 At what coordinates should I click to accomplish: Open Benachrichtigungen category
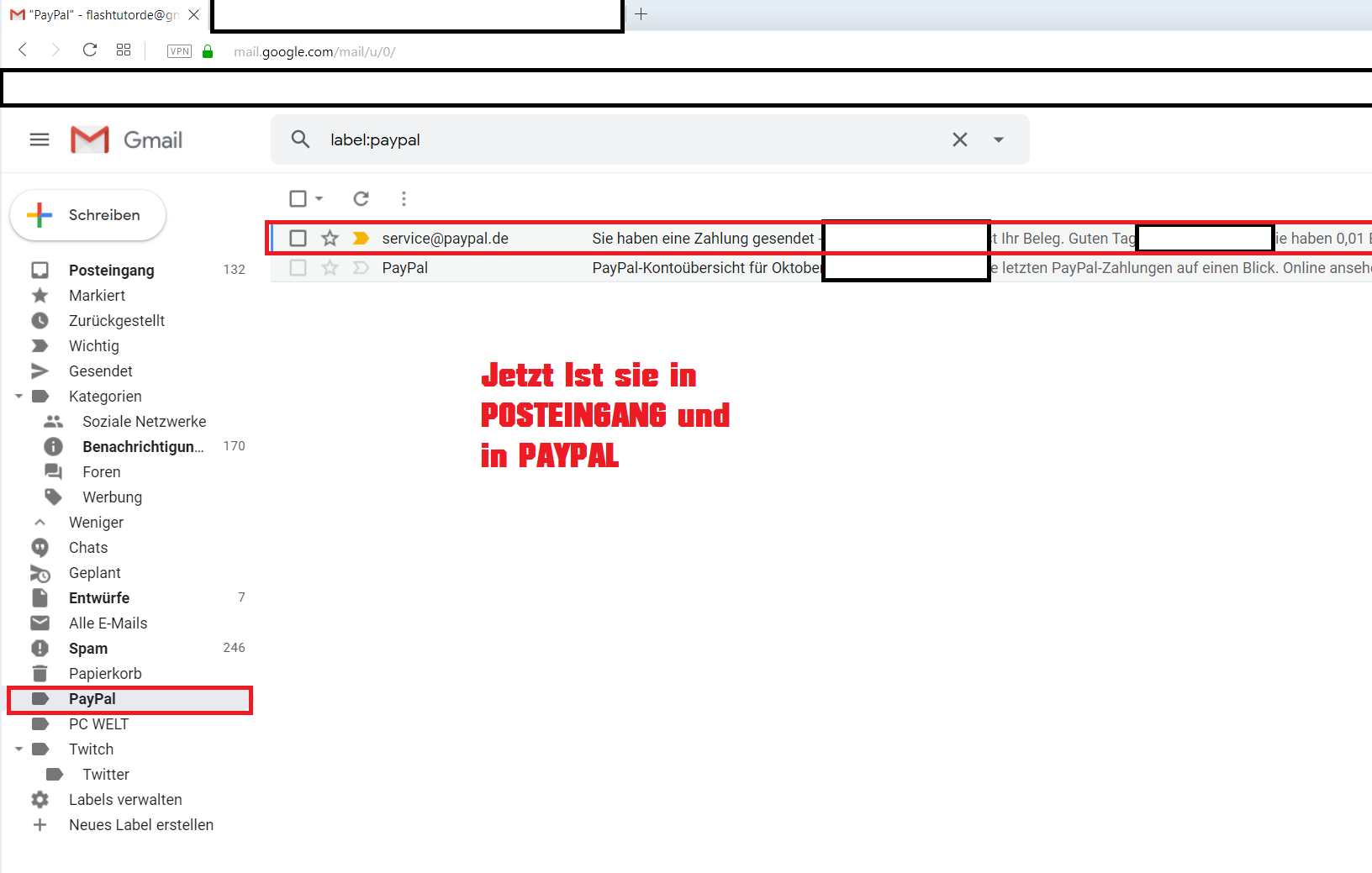(x=143, y=446)
